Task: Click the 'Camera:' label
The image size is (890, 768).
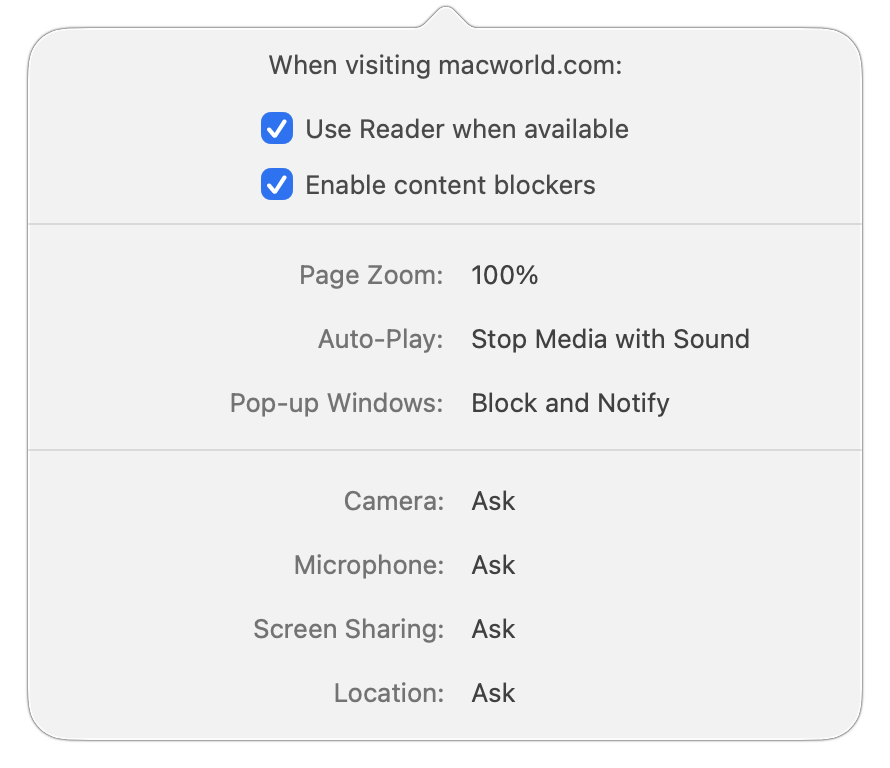Action: [394, 501]
